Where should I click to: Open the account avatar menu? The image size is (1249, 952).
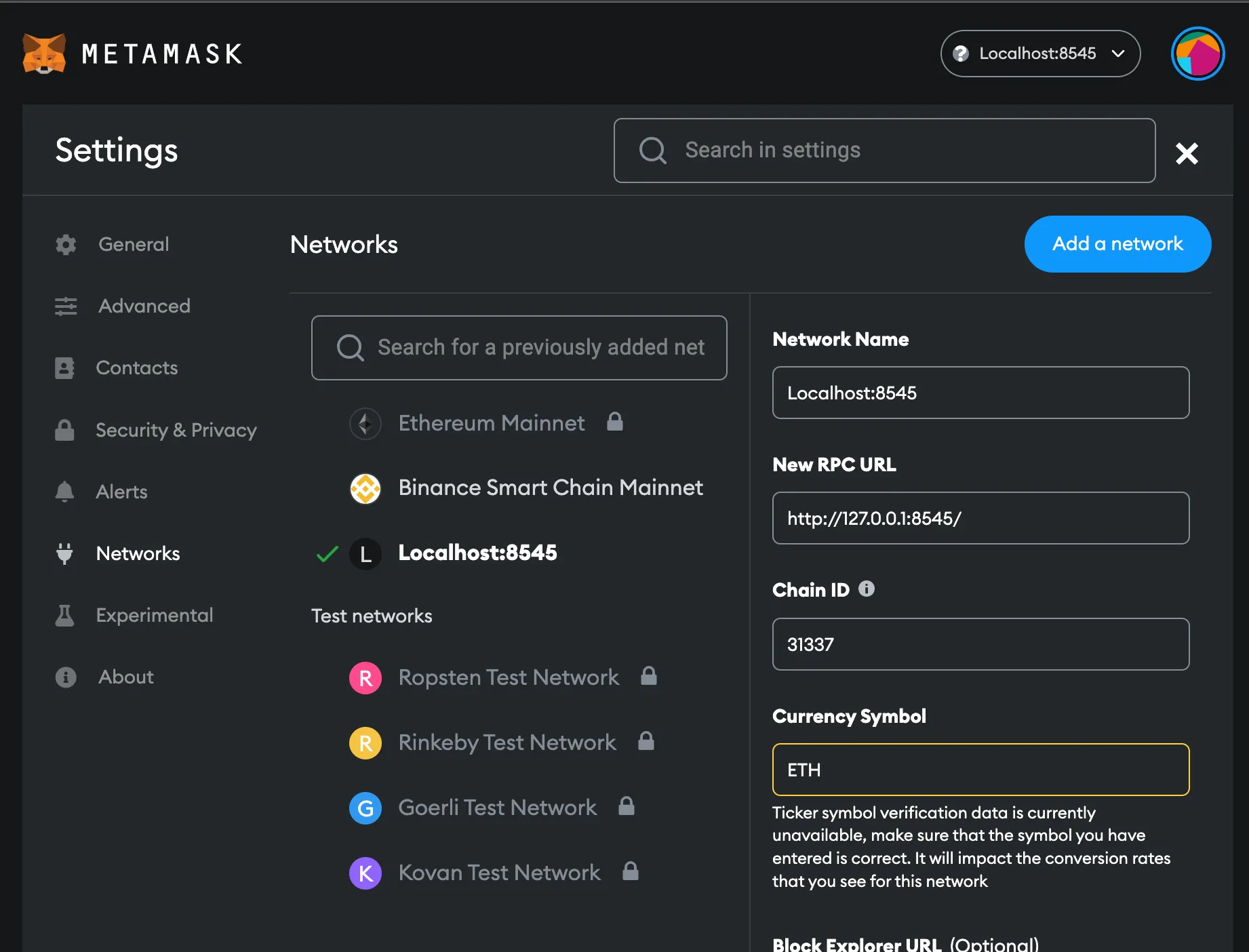(x=1197, y=54)
